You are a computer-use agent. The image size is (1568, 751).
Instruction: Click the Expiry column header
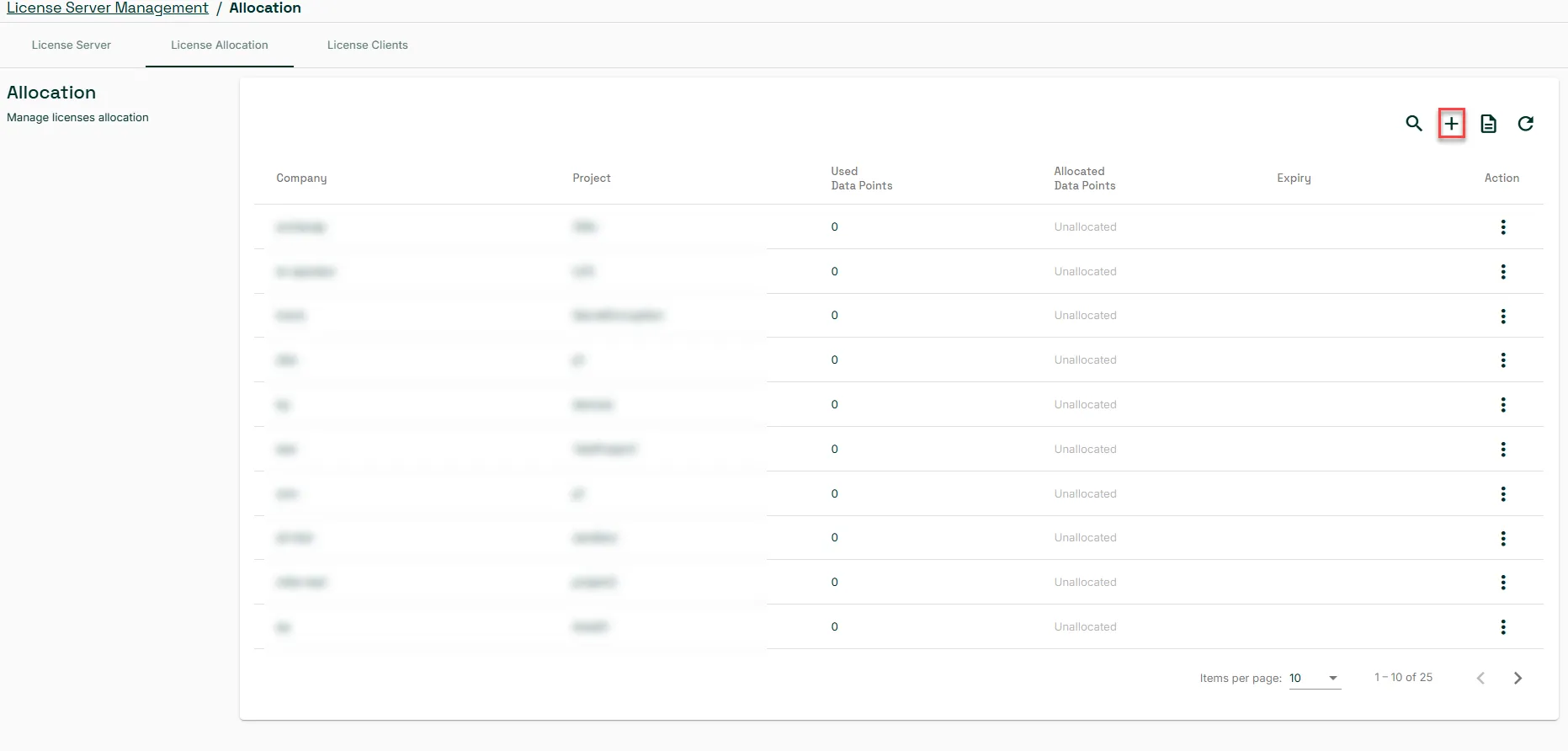(1294, 178)
